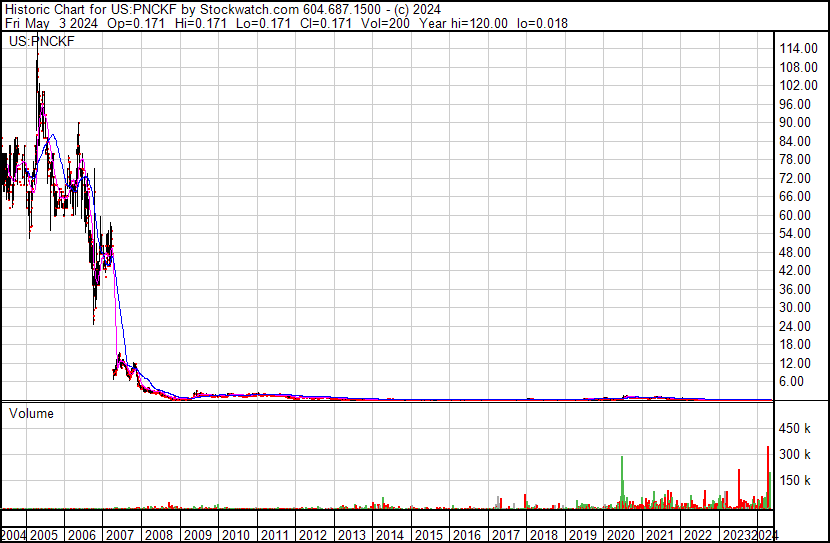Click the 18.00 price axis label
This screenshot has width=830, height=543.
click(x=795, y=345)
